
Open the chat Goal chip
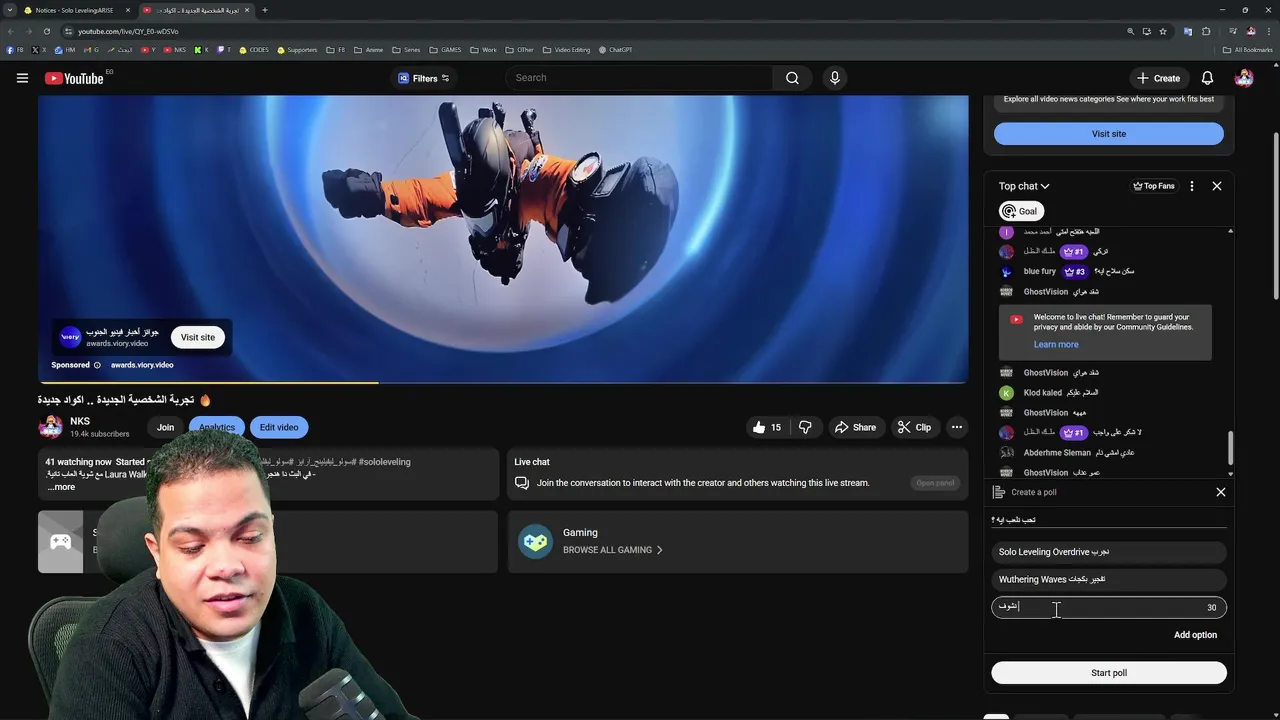coord(1021,211)
